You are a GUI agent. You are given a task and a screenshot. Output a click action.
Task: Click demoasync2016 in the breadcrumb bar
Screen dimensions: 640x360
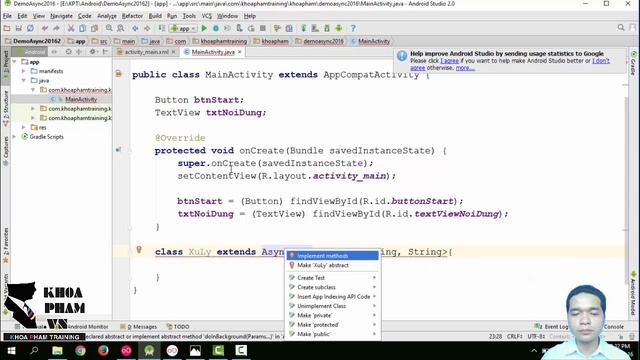pyautogui.click(x=323, y=41)
